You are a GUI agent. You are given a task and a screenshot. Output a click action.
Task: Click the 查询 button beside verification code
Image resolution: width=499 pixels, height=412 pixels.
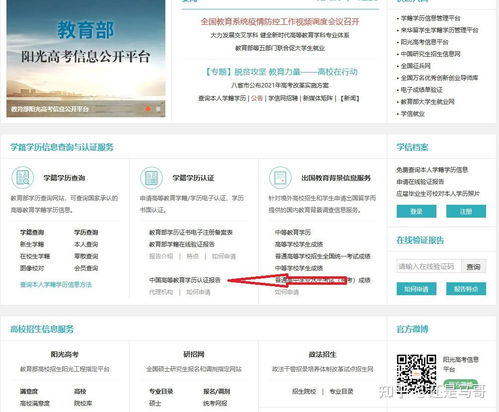click(x=473, y=266)
